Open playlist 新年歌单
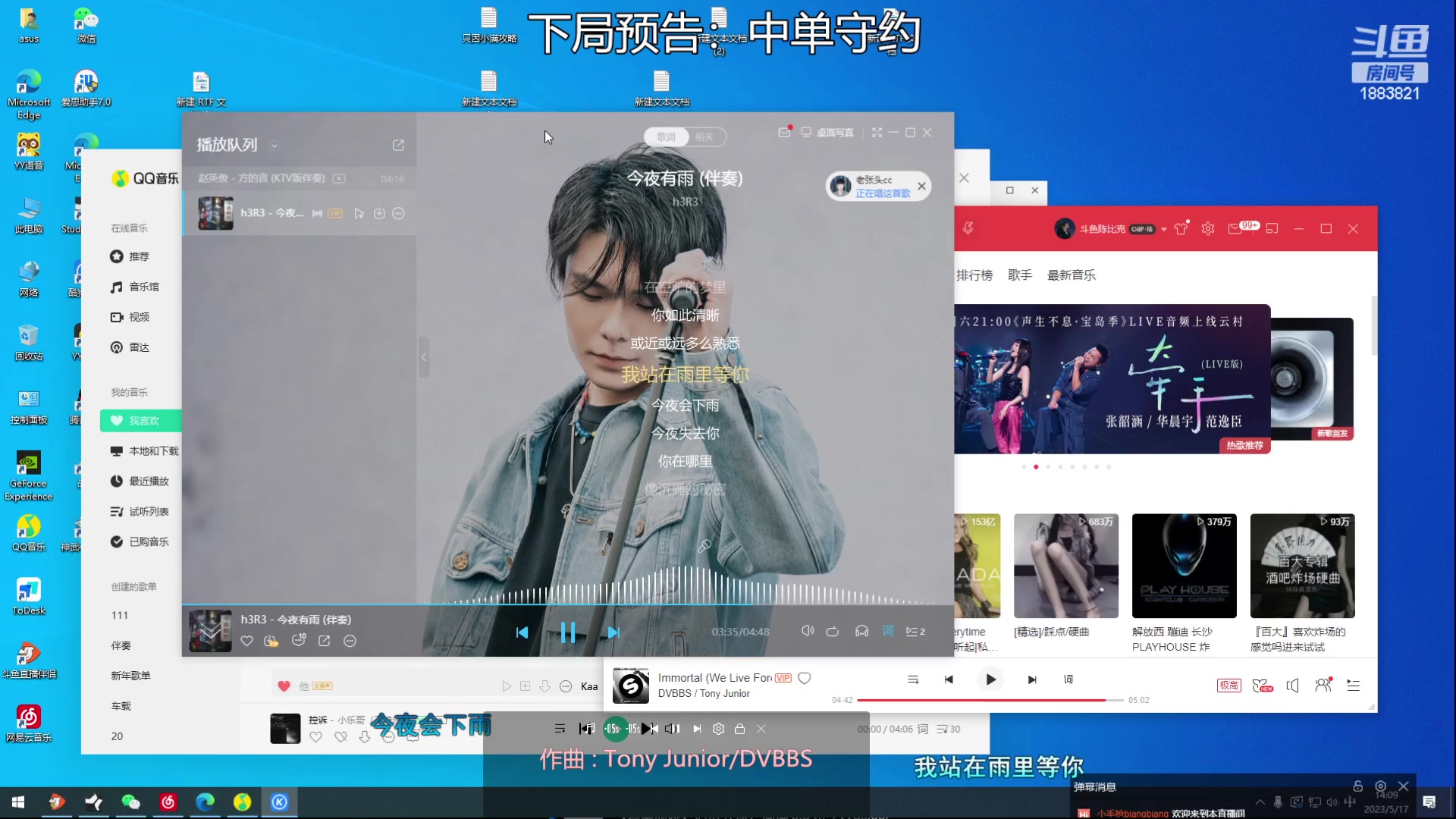The image size is (1456, 819). 130,676
